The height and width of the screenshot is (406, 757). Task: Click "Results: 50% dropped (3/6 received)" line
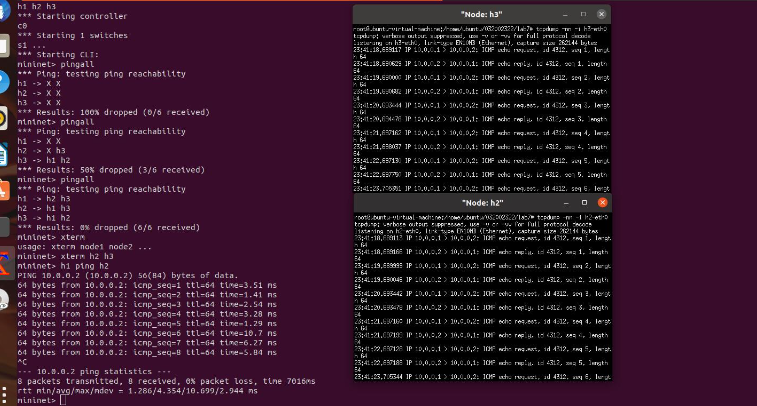(111, 170)
